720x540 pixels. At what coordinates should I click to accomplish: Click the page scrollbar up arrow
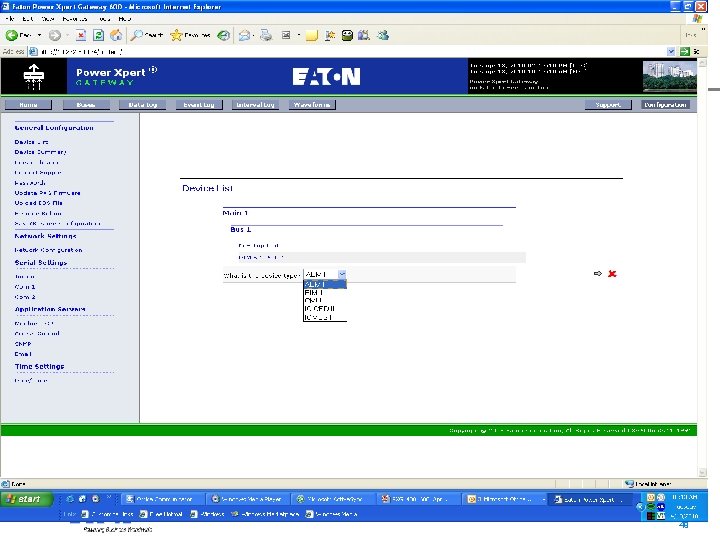(x=702, y=63)
